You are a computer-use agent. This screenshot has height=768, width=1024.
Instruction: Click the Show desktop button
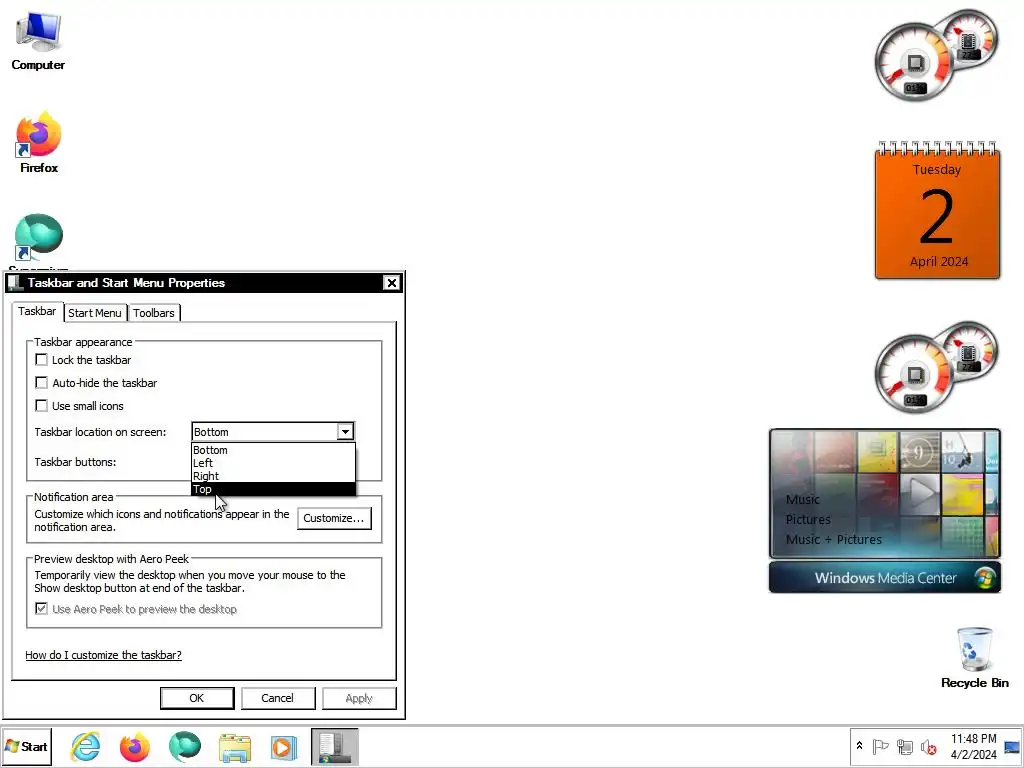1012,746
